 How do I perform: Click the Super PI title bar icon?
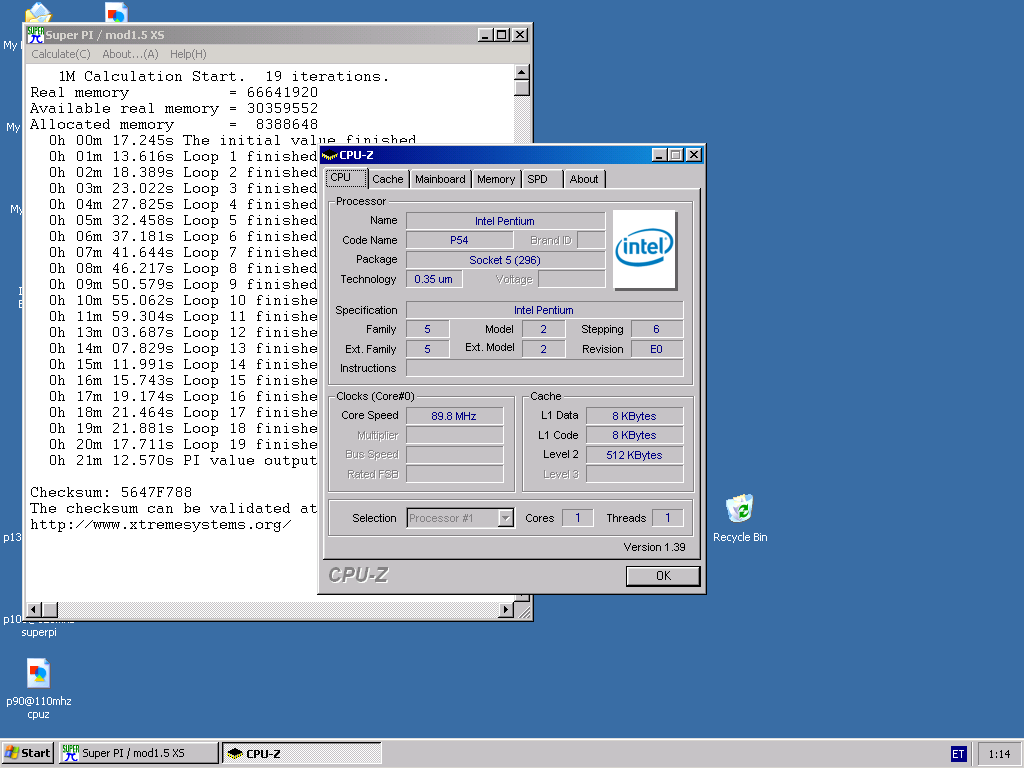pyautogui.click(x=35, y=35)
